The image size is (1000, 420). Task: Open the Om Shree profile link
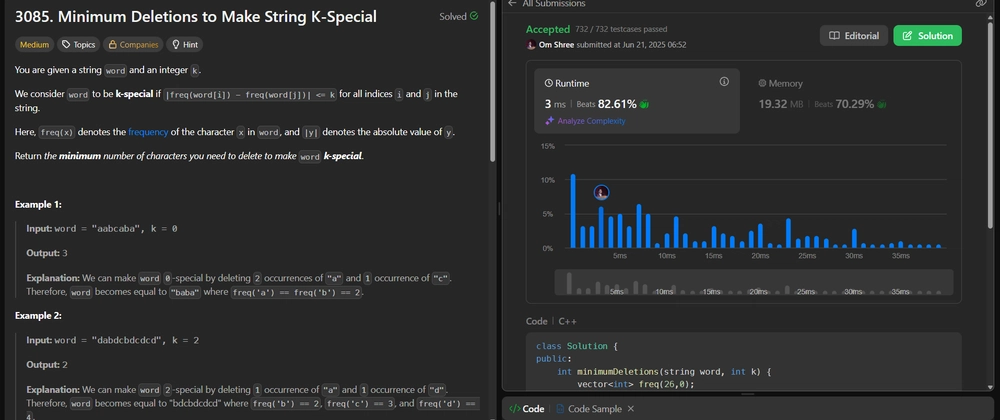(556, 45)
